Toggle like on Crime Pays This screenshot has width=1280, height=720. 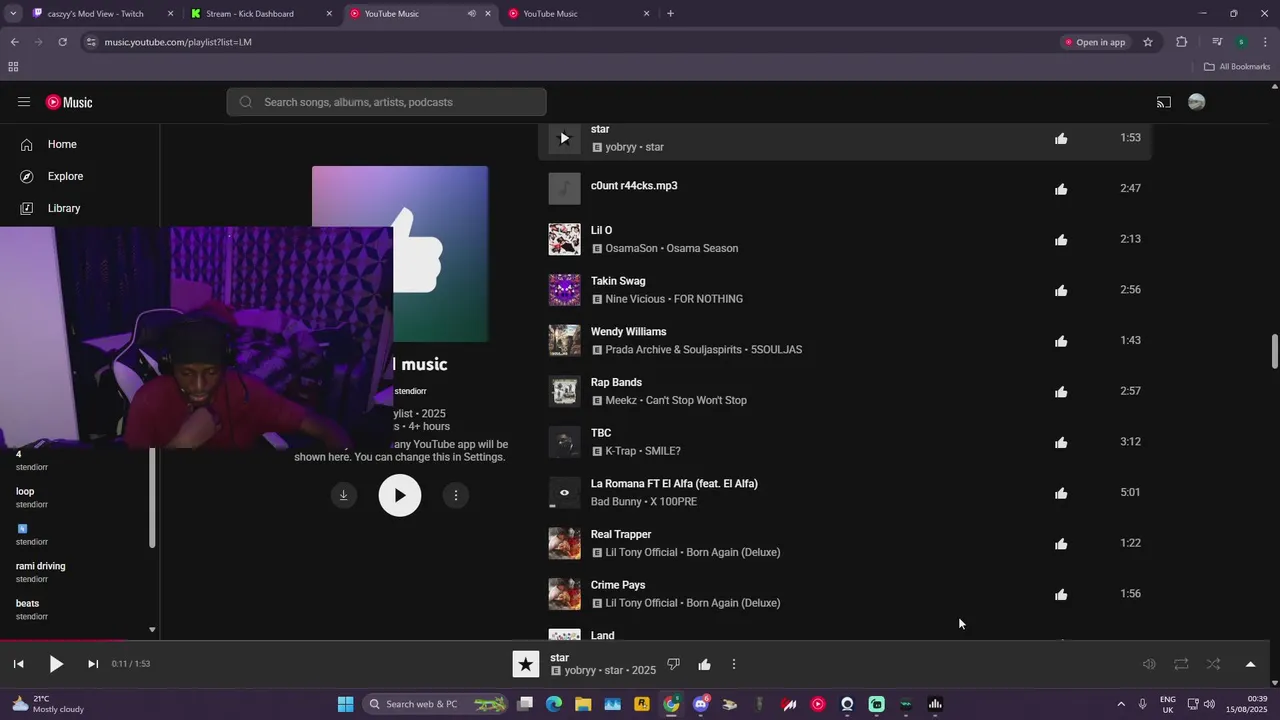[1061, 595]
